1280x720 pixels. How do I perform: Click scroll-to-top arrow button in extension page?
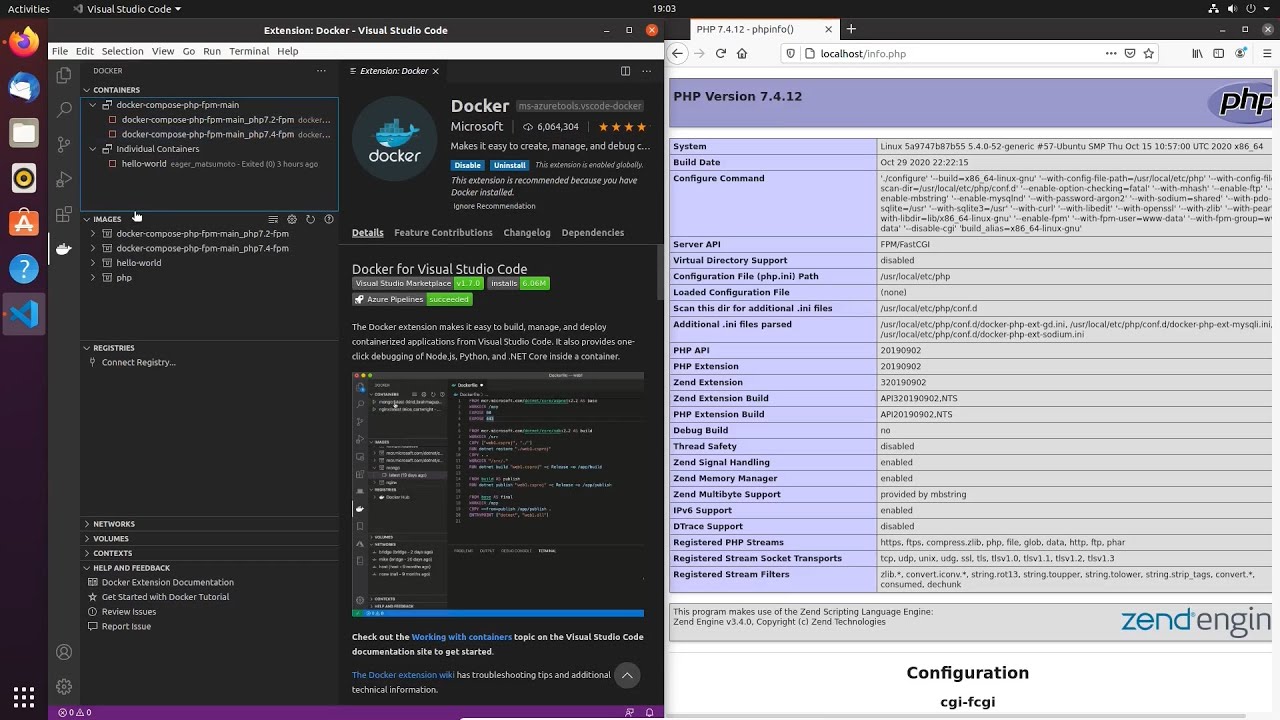coord(627,675)
